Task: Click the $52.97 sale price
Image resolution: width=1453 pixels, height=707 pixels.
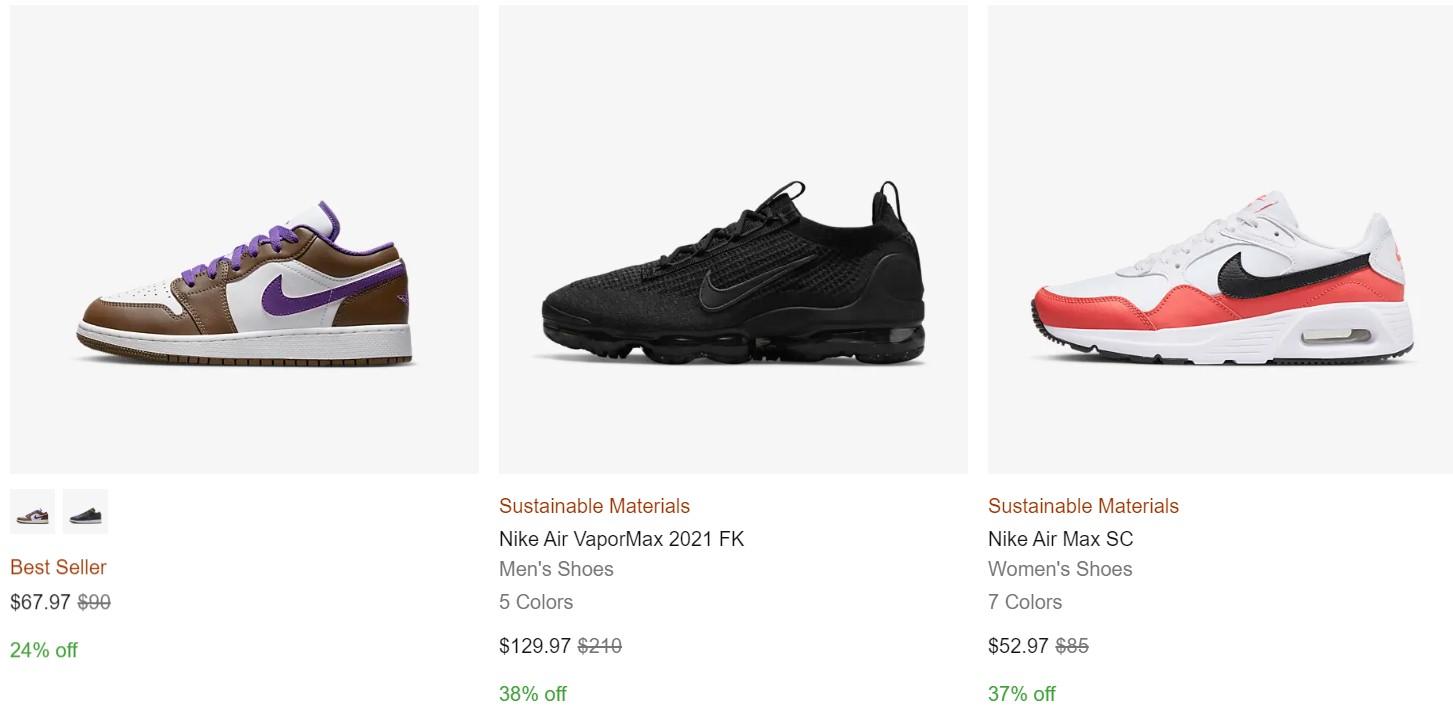Action: coord(1018,646)
